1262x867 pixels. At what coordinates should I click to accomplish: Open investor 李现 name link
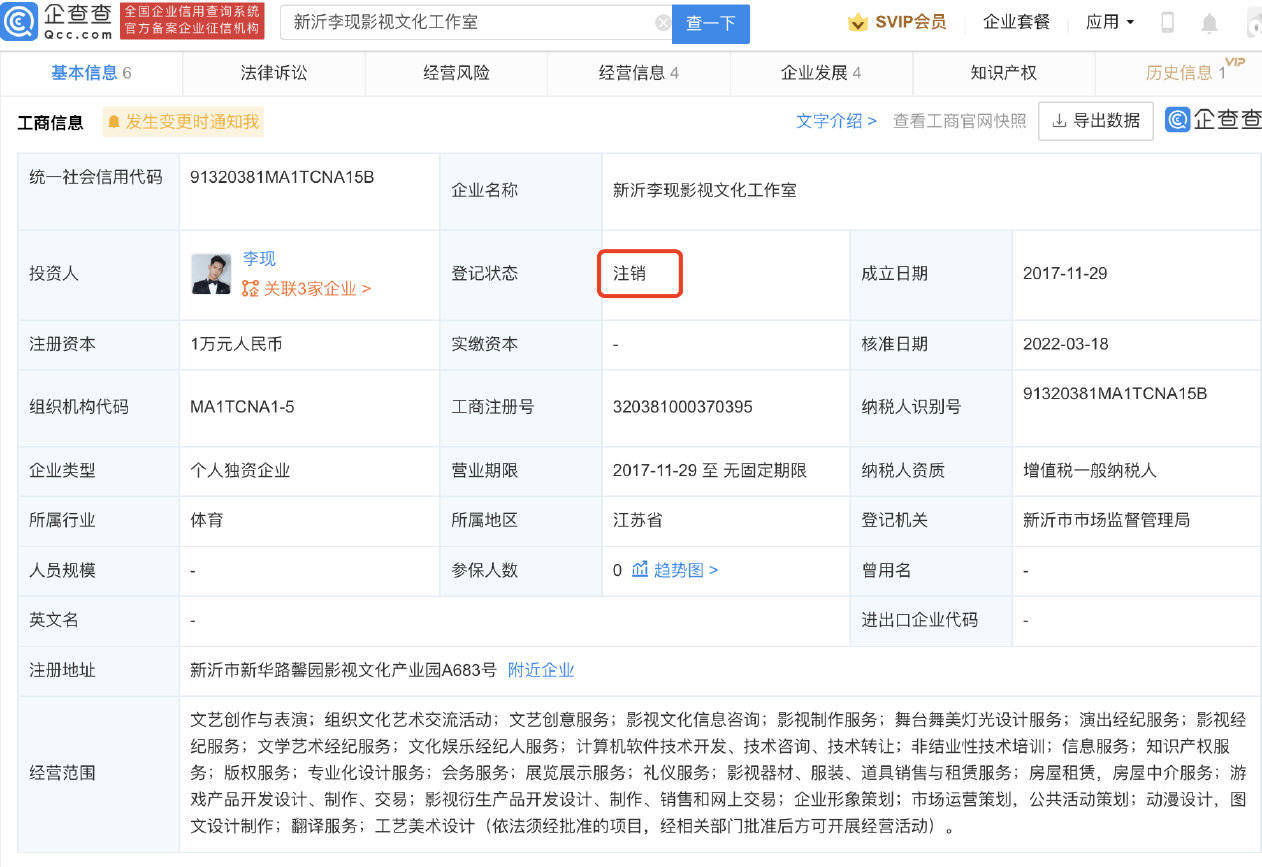click(x=259, y=258)
